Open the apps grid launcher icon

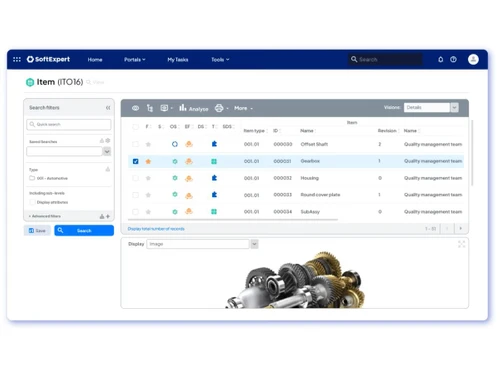point(17,59)
